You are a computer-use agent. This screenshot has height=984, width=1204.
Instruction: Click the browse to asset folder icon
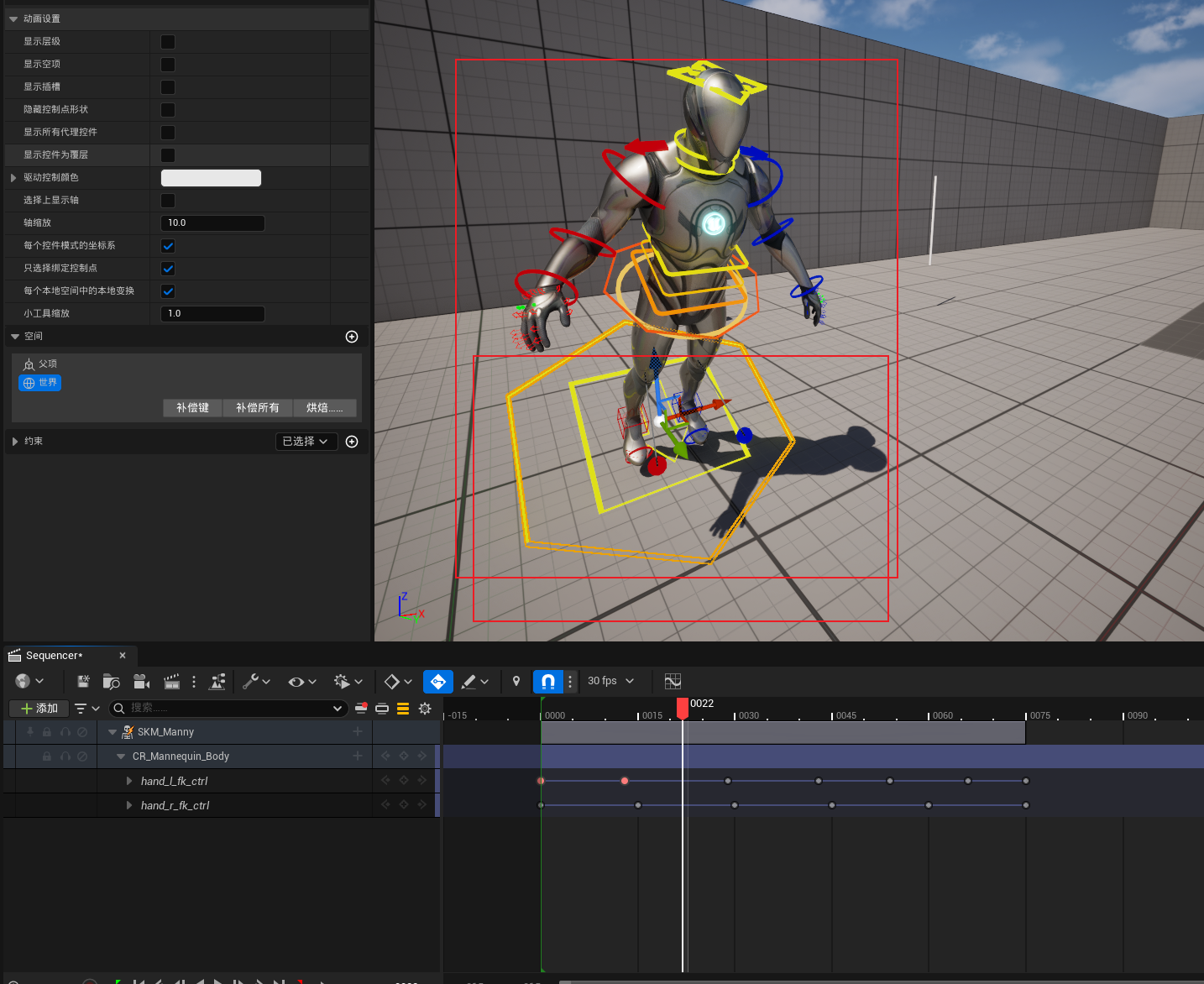click(111, 682)
